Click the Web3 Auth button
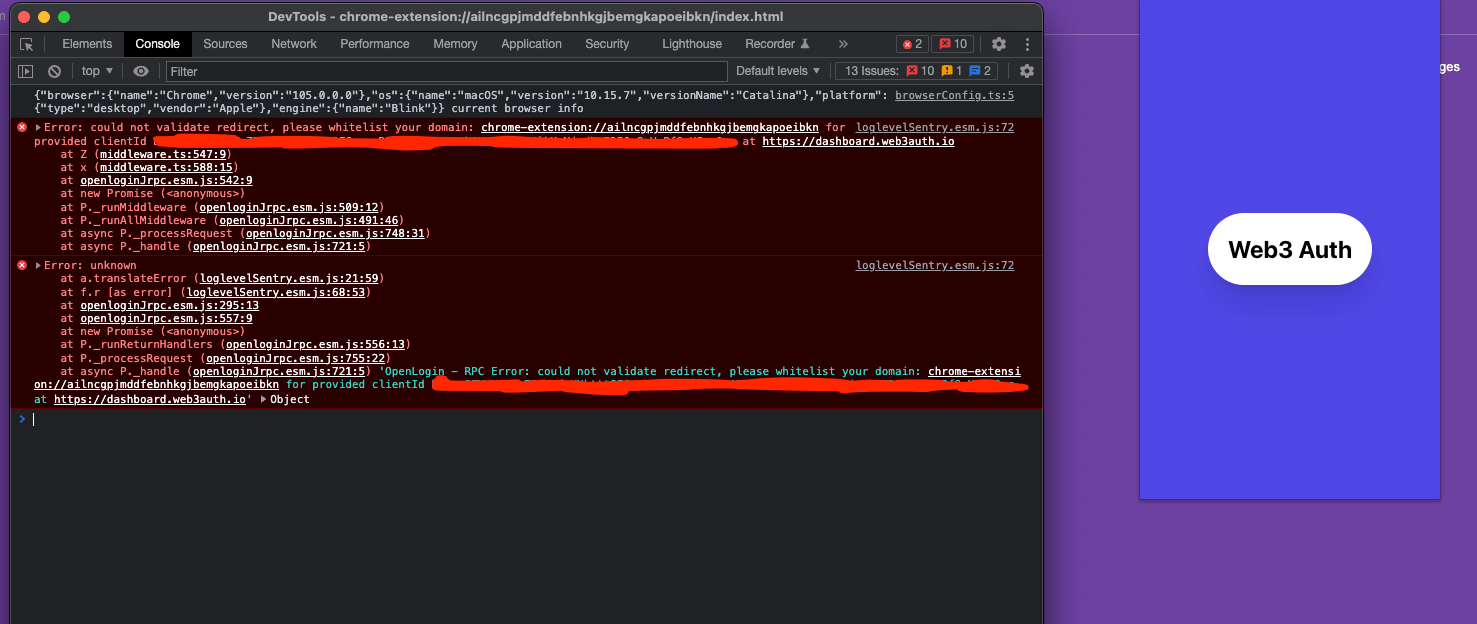The image size is (1477, 624). coord(1289,249)
